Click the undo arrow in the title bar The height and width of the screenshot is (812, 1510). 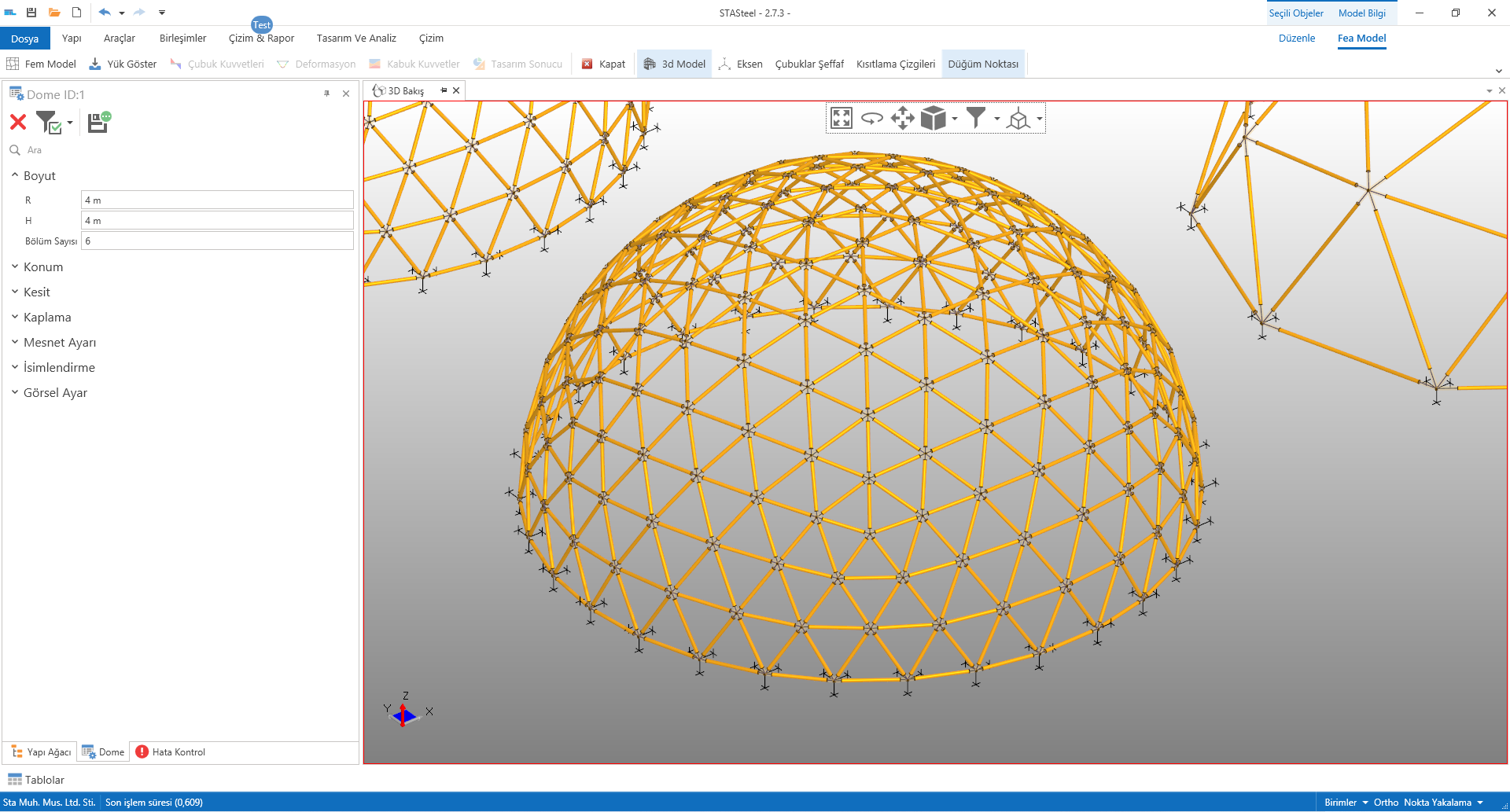point(105,13)
